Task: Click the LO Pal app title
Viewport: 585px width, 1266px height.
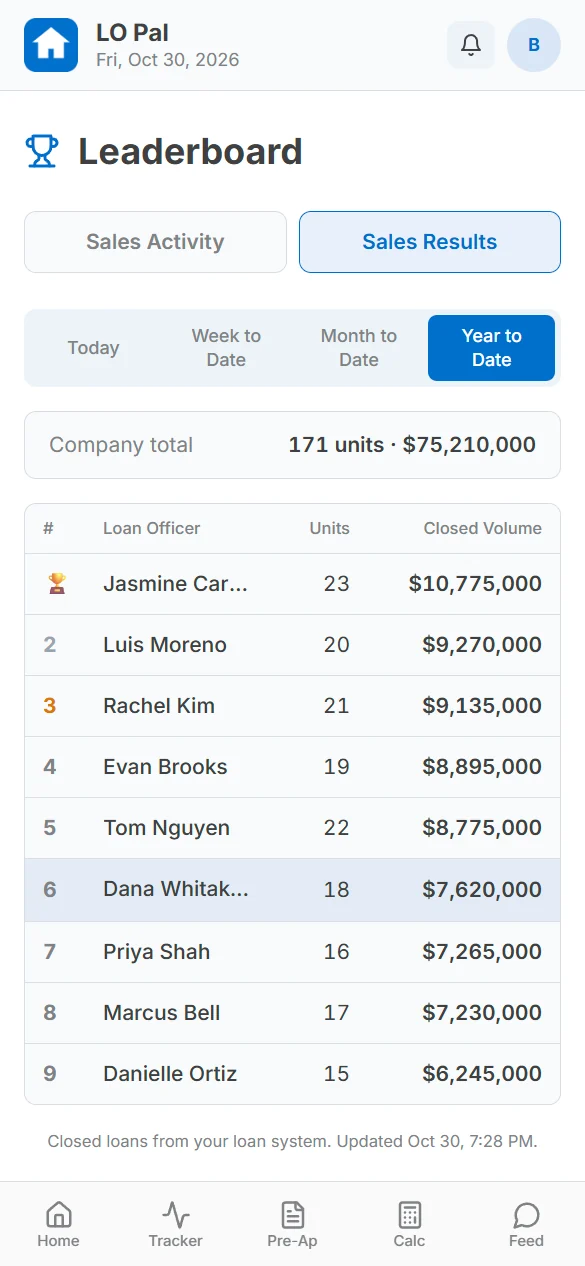Action: coord(132,33)
